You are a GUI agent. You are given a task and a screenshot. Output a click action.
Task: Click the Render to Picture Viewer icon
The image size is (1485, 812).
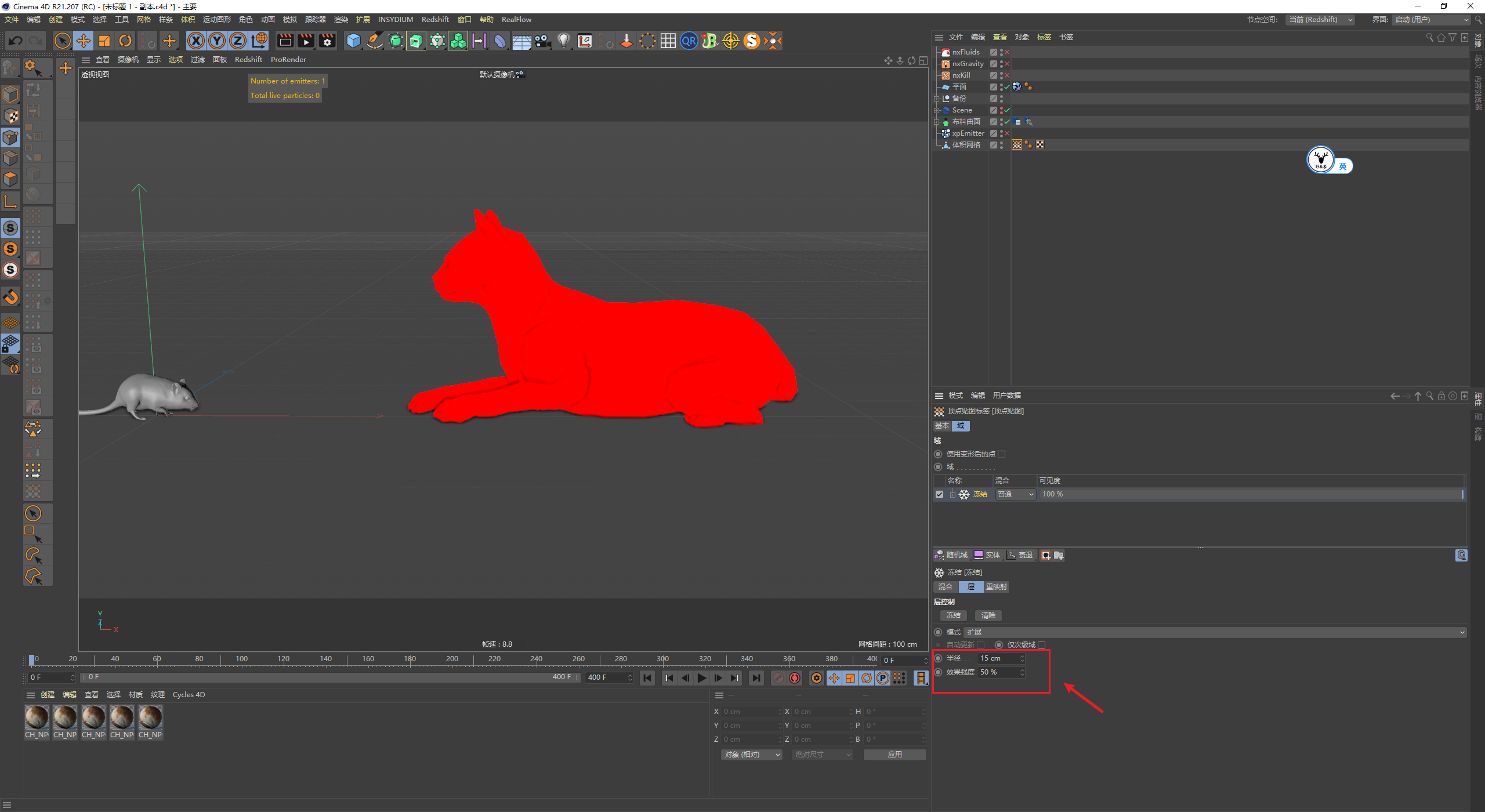click(x=306, y=41)
